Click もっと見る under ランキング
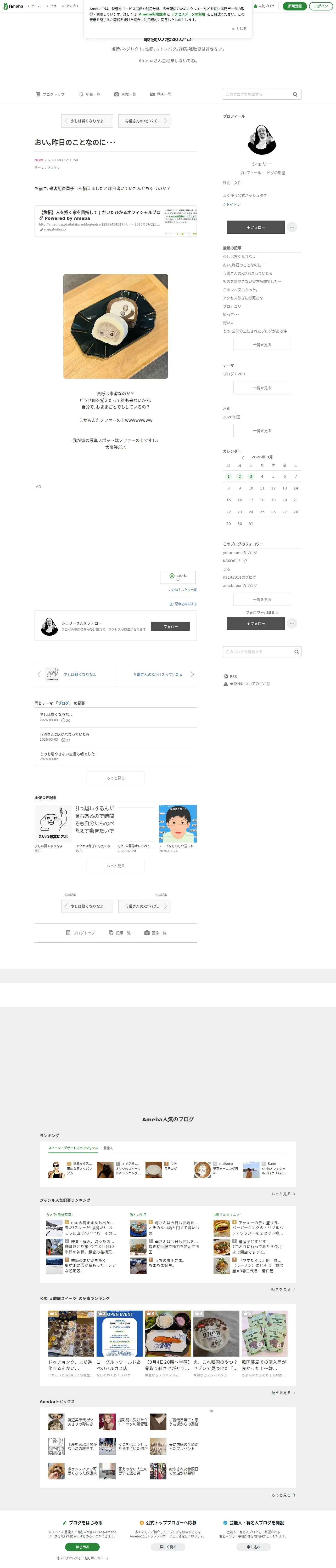This screenshot has height=1568, width=336. tap(284, 1194)
